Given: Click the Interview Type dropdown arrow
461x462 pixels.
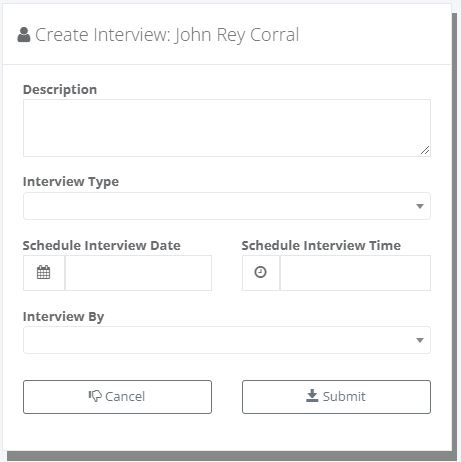Looking at the screenshot, I should pos(420,206).
